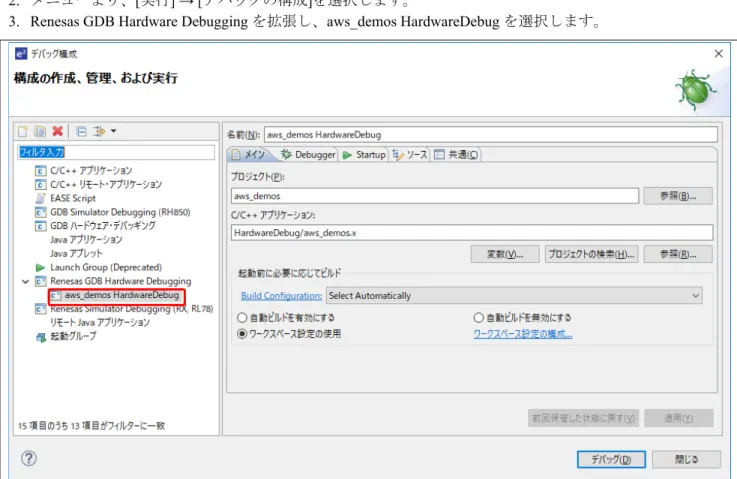Click the デバッグ(D) button

tap(611, 459)
